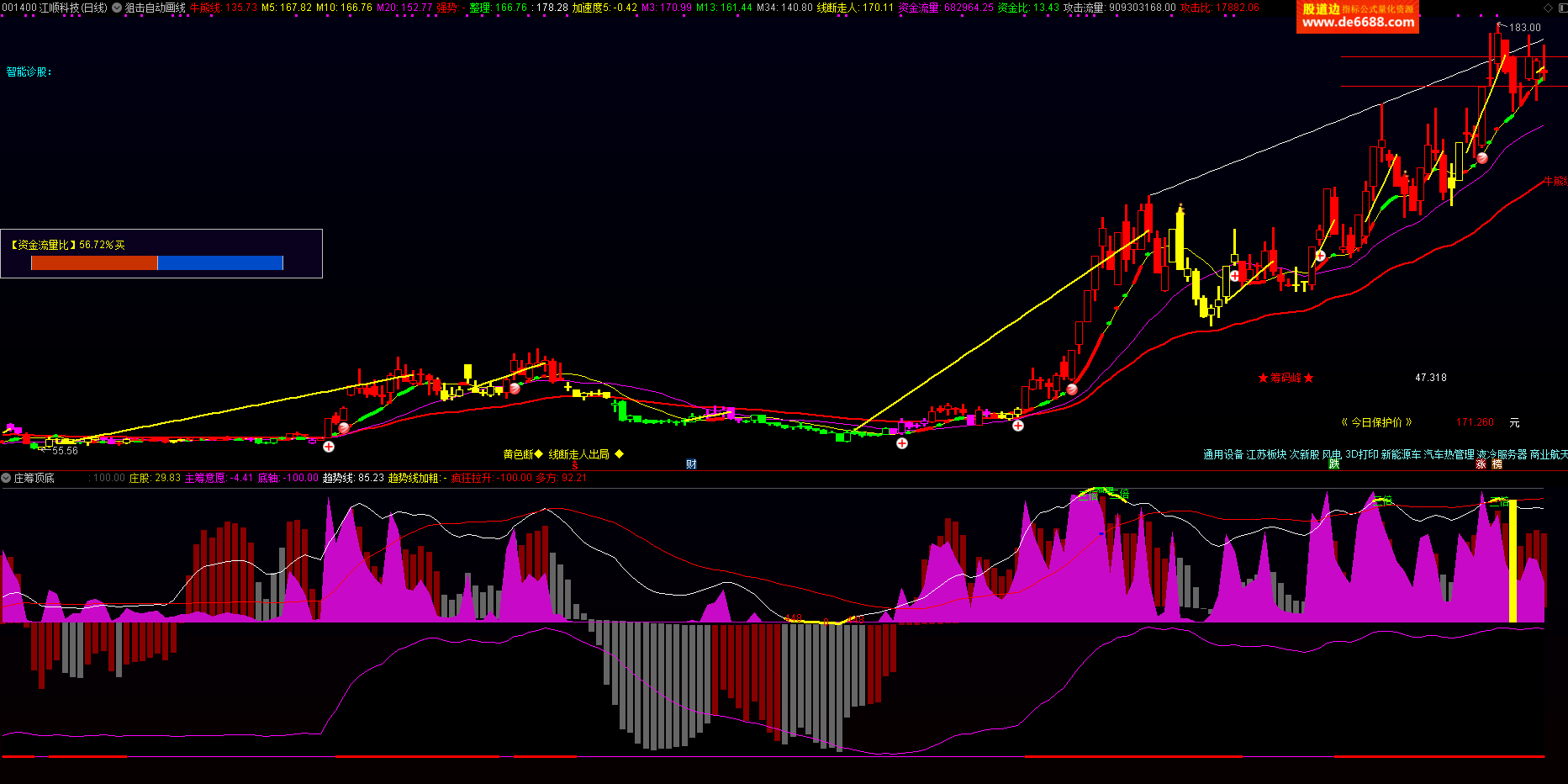The width and height of the screenshot is (1568, 784).
Task: Click the 55.56 lowest price label
Action: [x=64, y=451]
